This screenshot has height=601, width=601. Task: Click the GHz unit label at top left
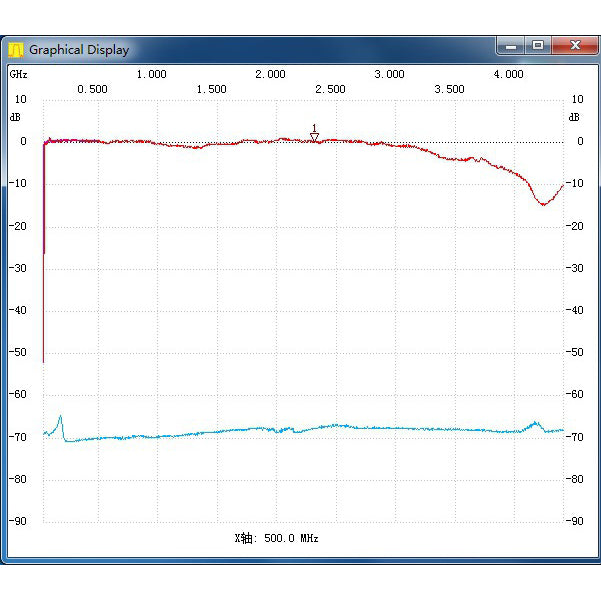(x=19, y=74)
